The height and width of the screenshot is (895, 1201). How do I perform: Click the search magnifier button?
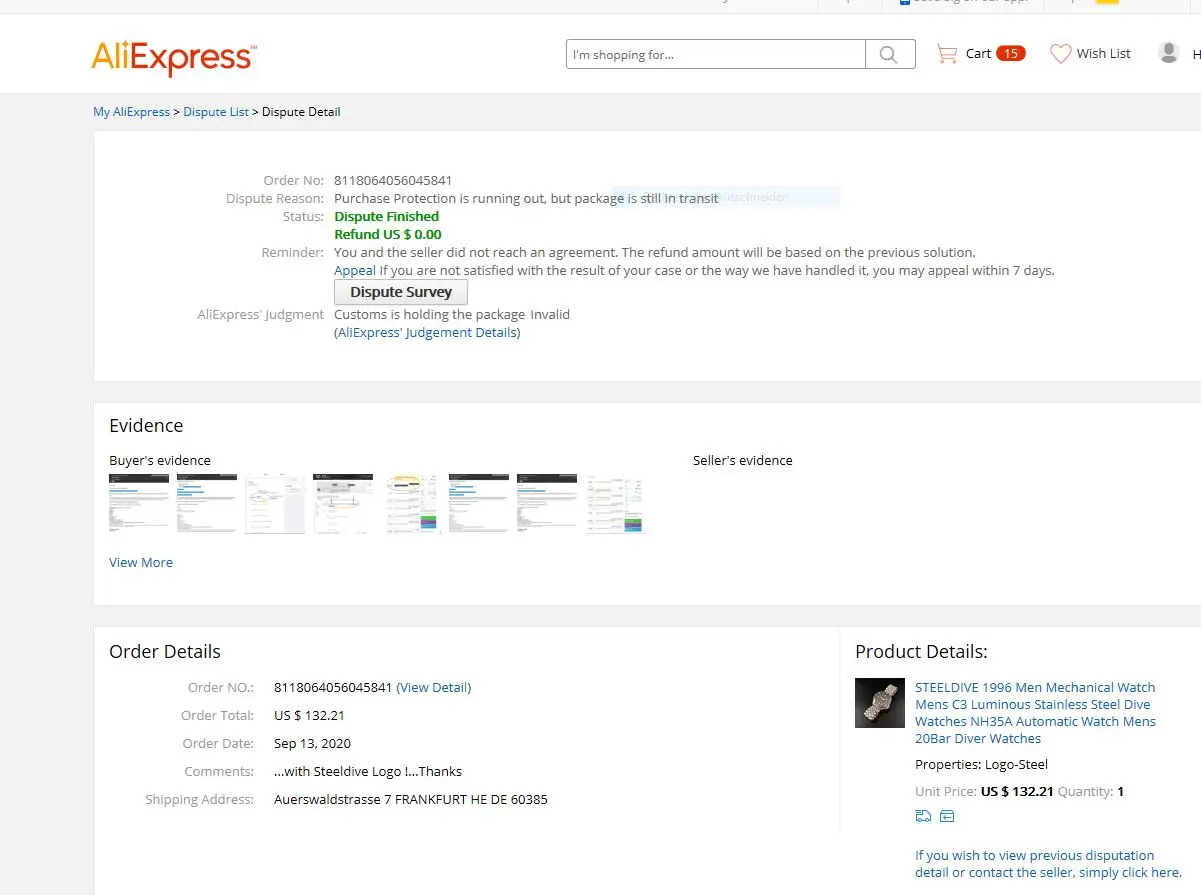coord(890,54)
